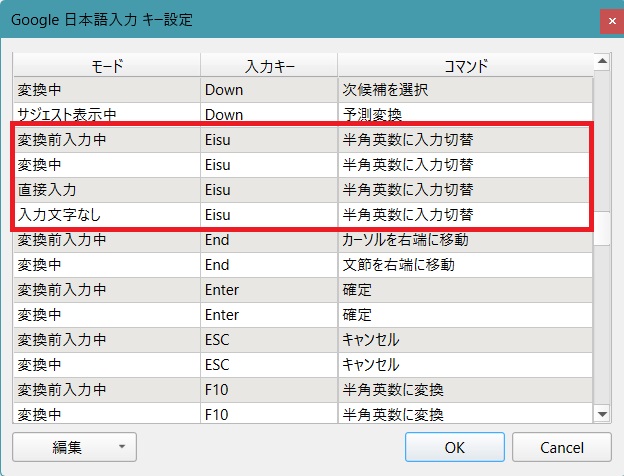Click the Eisu key cell in 直接入力 row
The width and height of the screenshot is (624, 476).
click(x=268, y=189)
